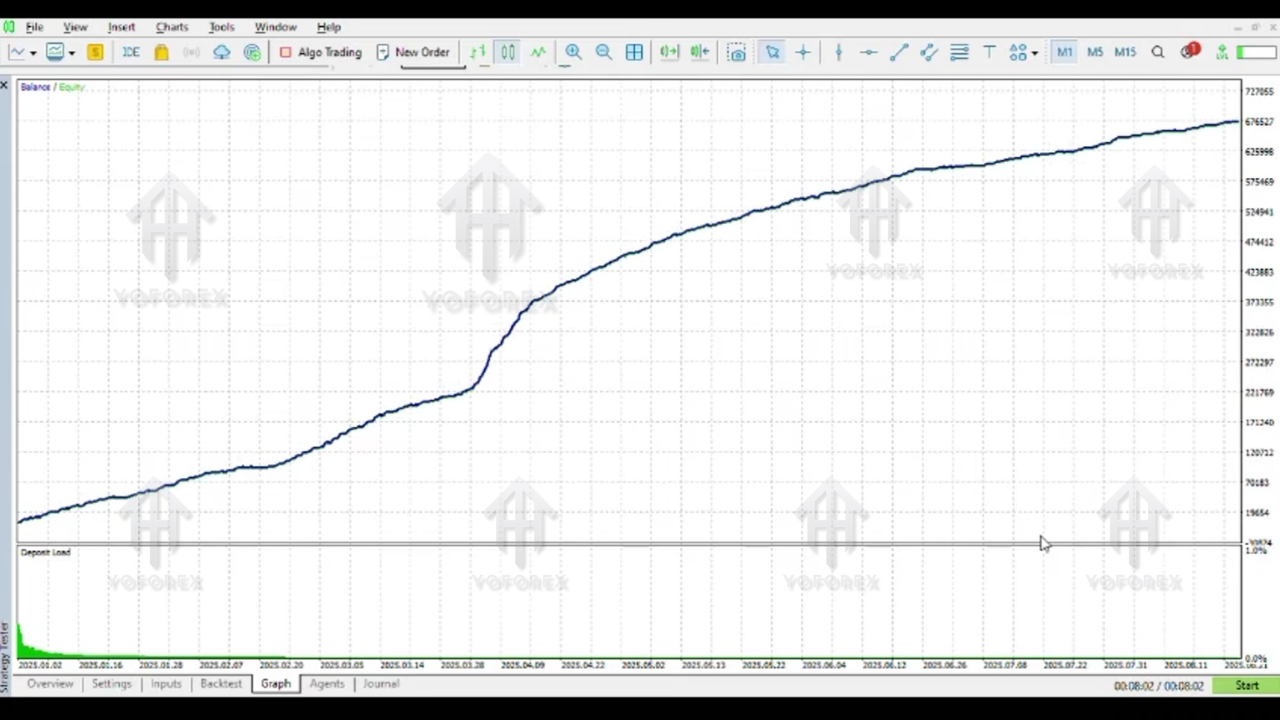This screenshot has height=720, width=1280.
Task: Click the Zoom In magnifier icon
Action: (x=573, y=52)
